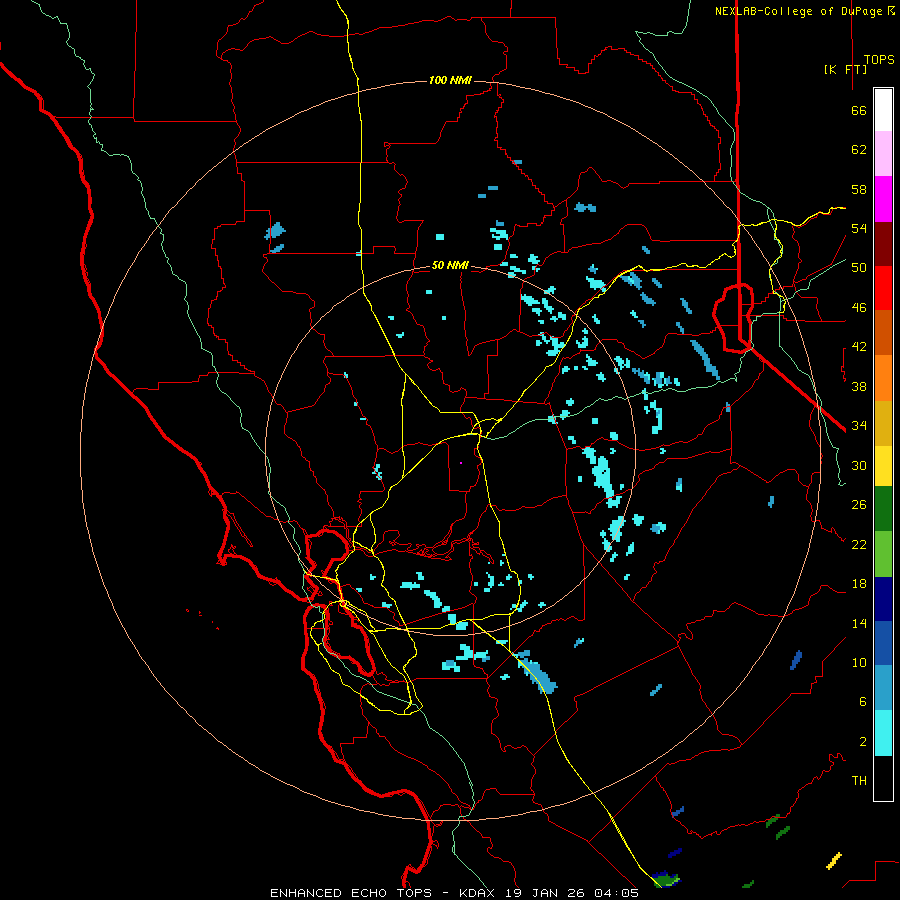The width and height of the screenshot is (900, 900).
Task: Click the light green 26 kft legend swatch
Action: coord(883,554)
